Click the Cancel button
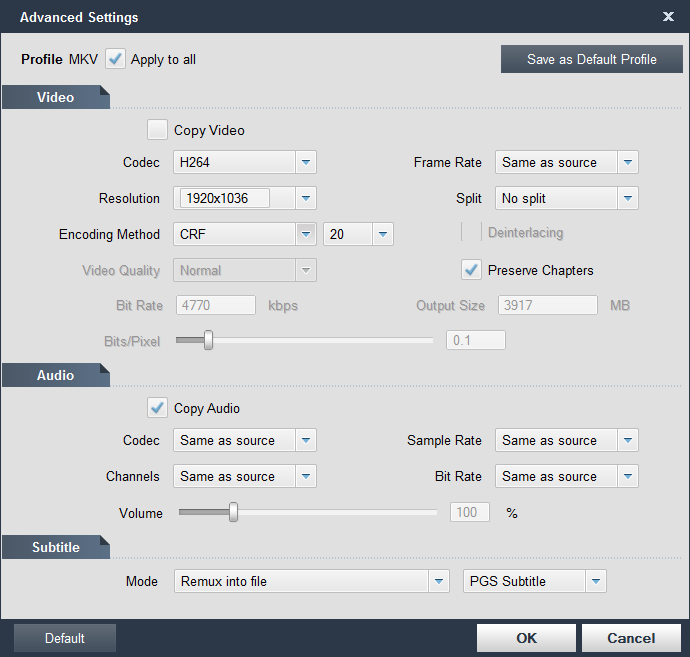Image resolution: width=690 pixels, height=657 pixels. click(631, 638)
